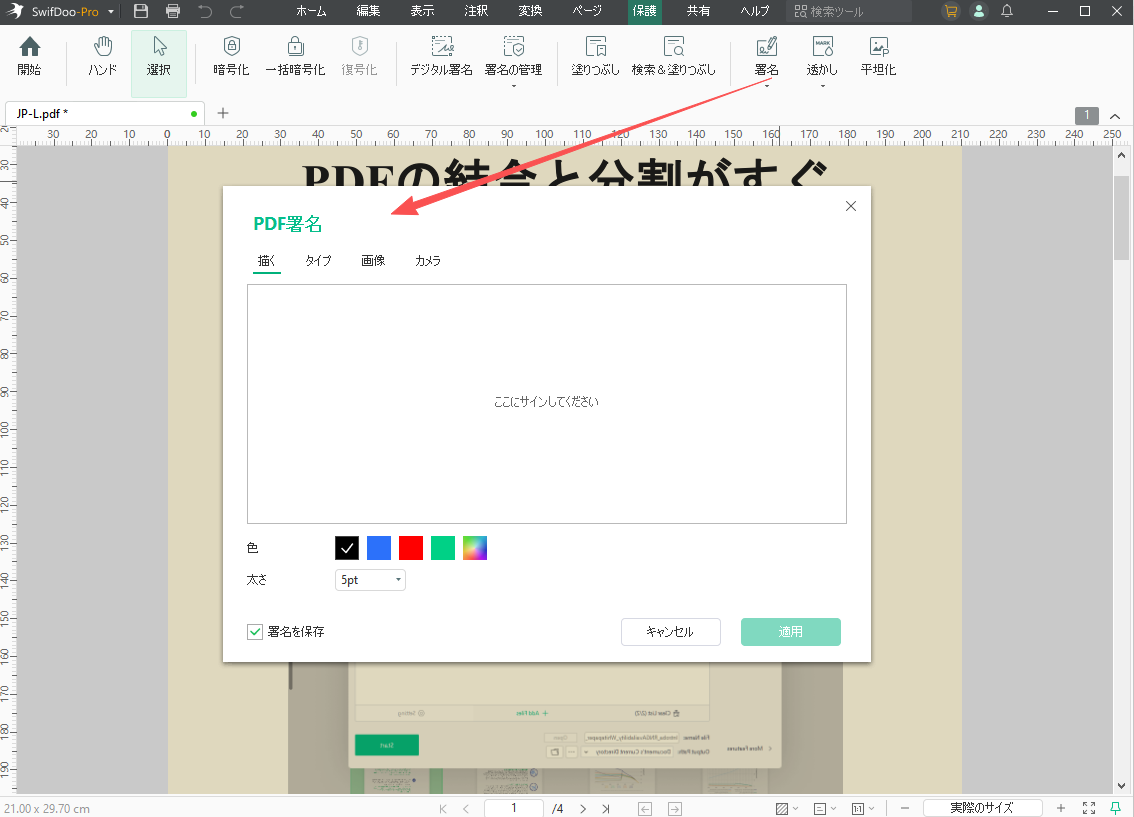1134x817 pixels.
Task: Open 署名の管理 (Manage Signatures)
Action: pos(514,55)
